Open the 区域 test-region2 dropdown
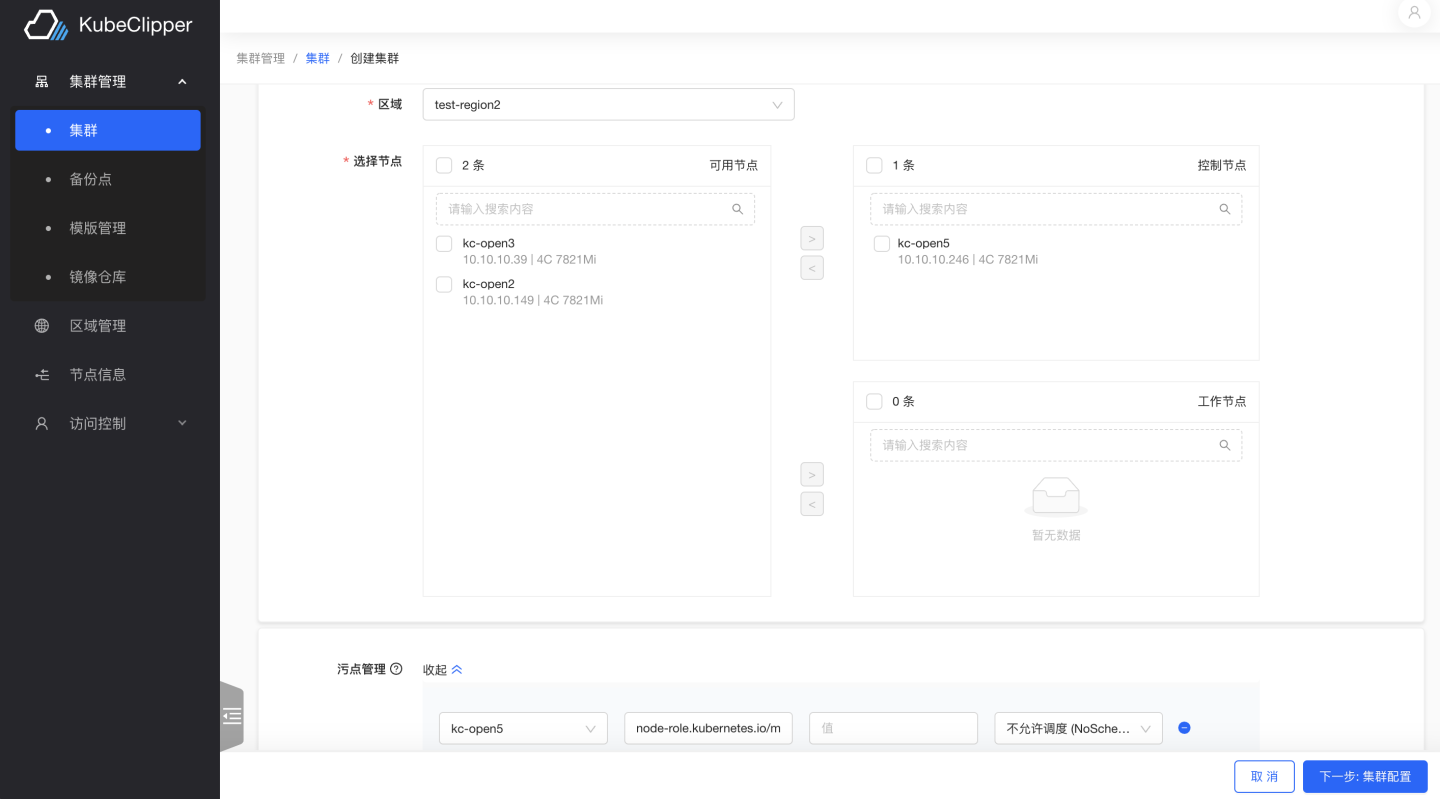Viewport: 1440px width, 799px height. [x=609, y=104]
